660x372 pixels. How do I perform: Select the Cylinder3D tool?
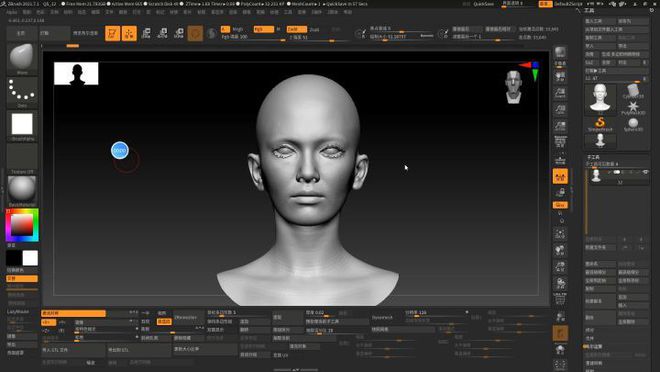point(633,92)
